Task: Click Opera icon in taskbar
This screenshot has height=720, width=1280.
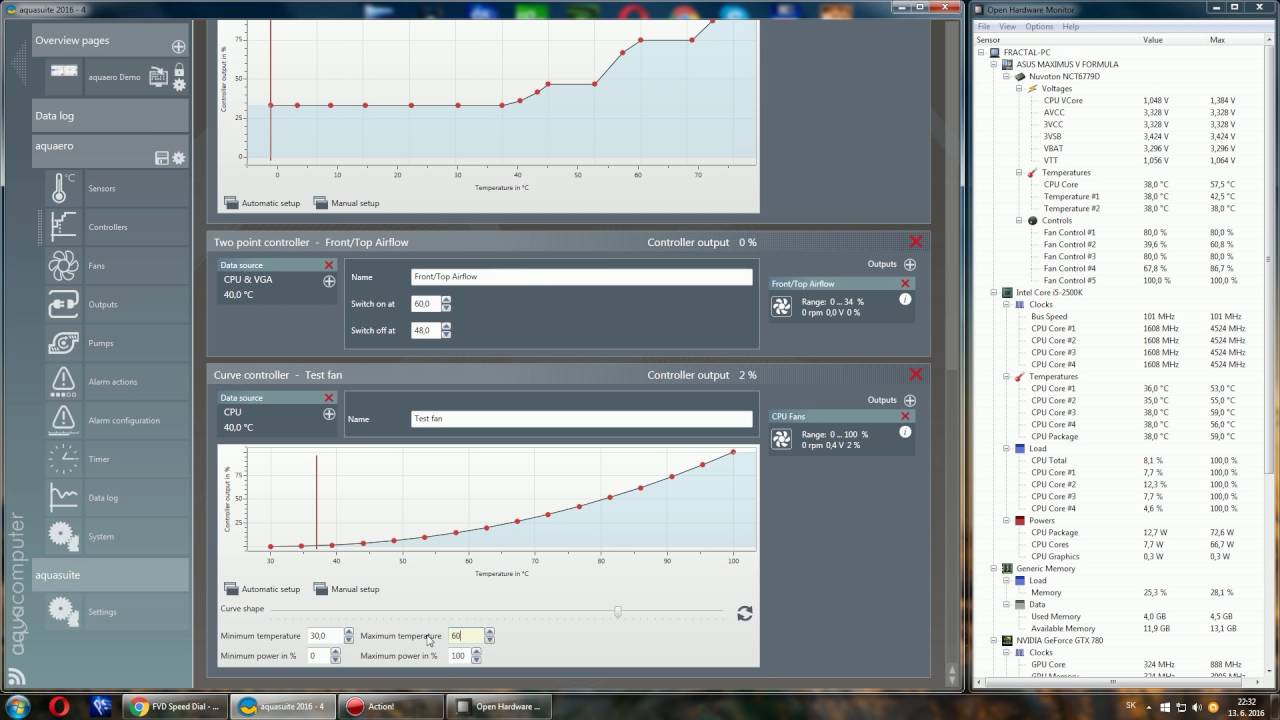Action: pyautogui.click(x=59, y=706)
